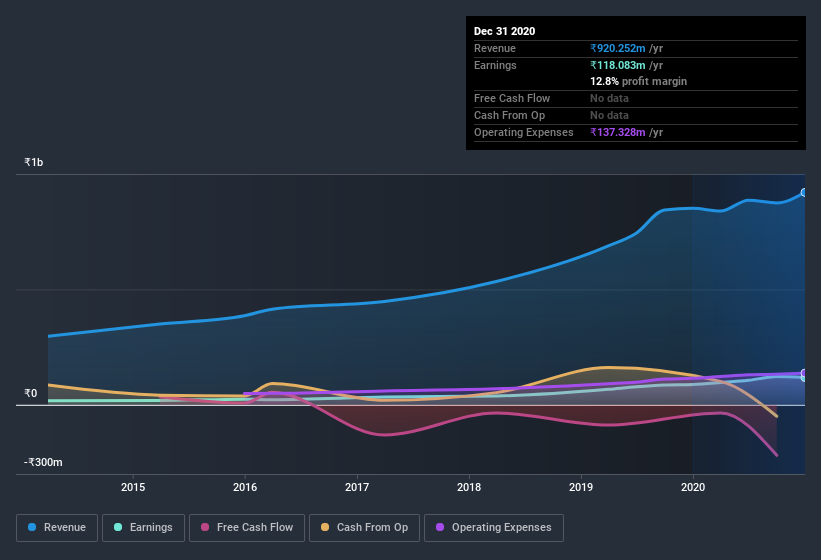The width and height of the screenshot is (821, 560).
Task: Click the Revenue data point marker at chart end
Action: [x=803, y=192]
